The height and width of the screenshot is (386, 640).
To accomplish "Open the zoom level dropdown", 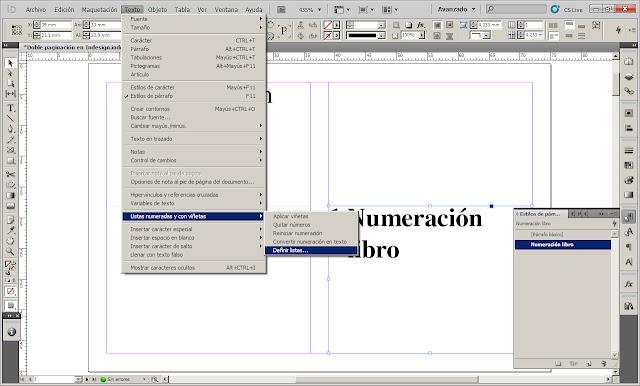I will coord(319,9).
